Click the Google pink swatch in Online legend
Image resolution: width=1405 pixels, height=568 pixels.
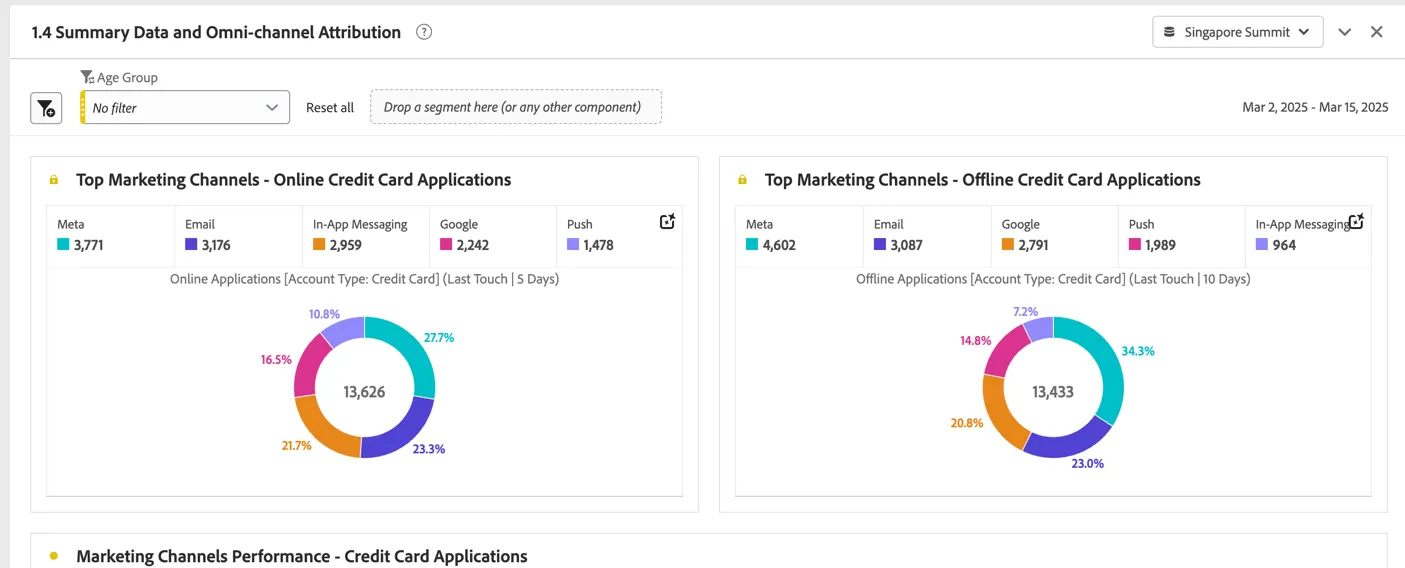[446, 244]
